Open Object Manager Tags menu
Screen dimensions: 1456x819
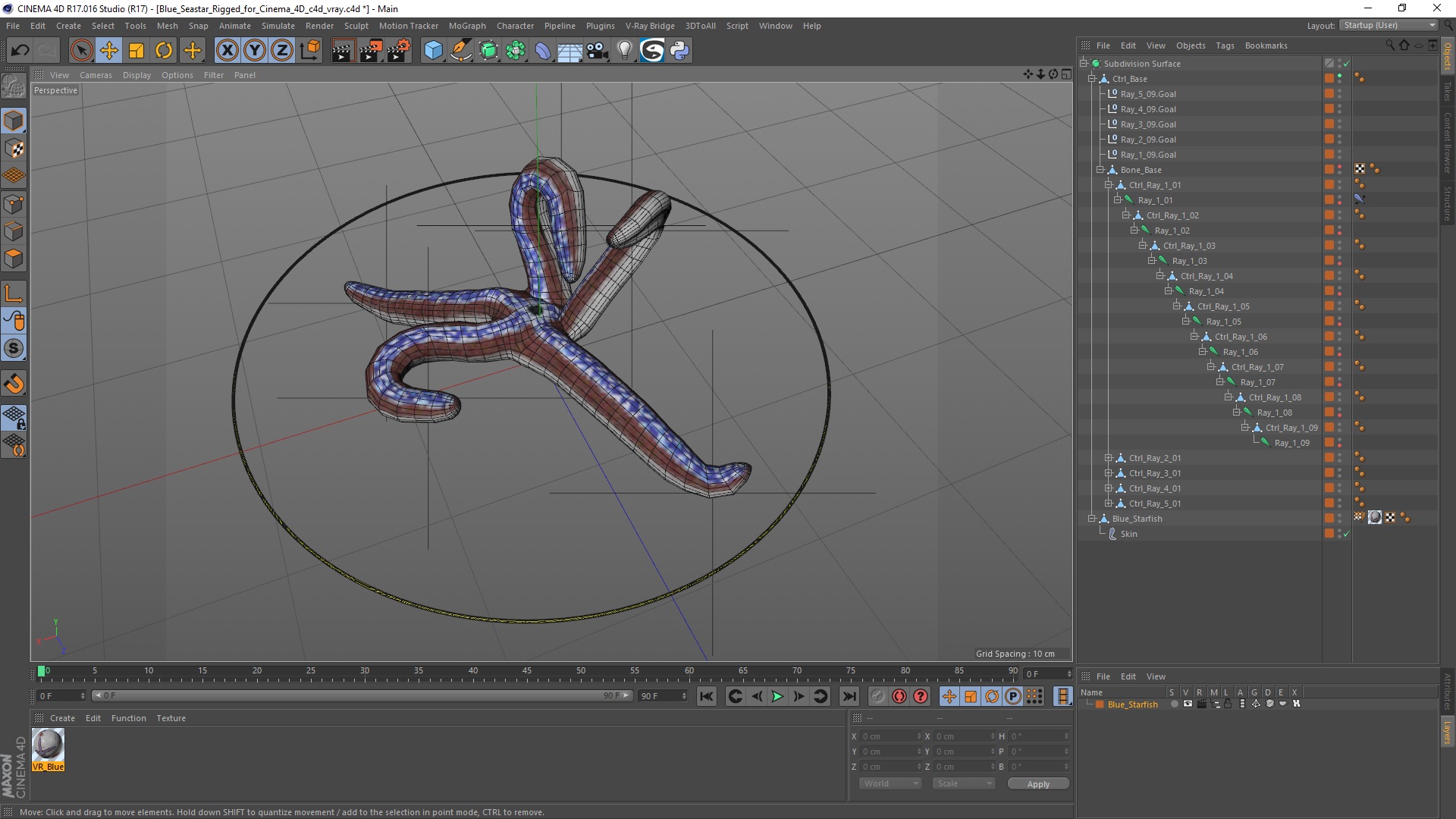pos(1225,45)
